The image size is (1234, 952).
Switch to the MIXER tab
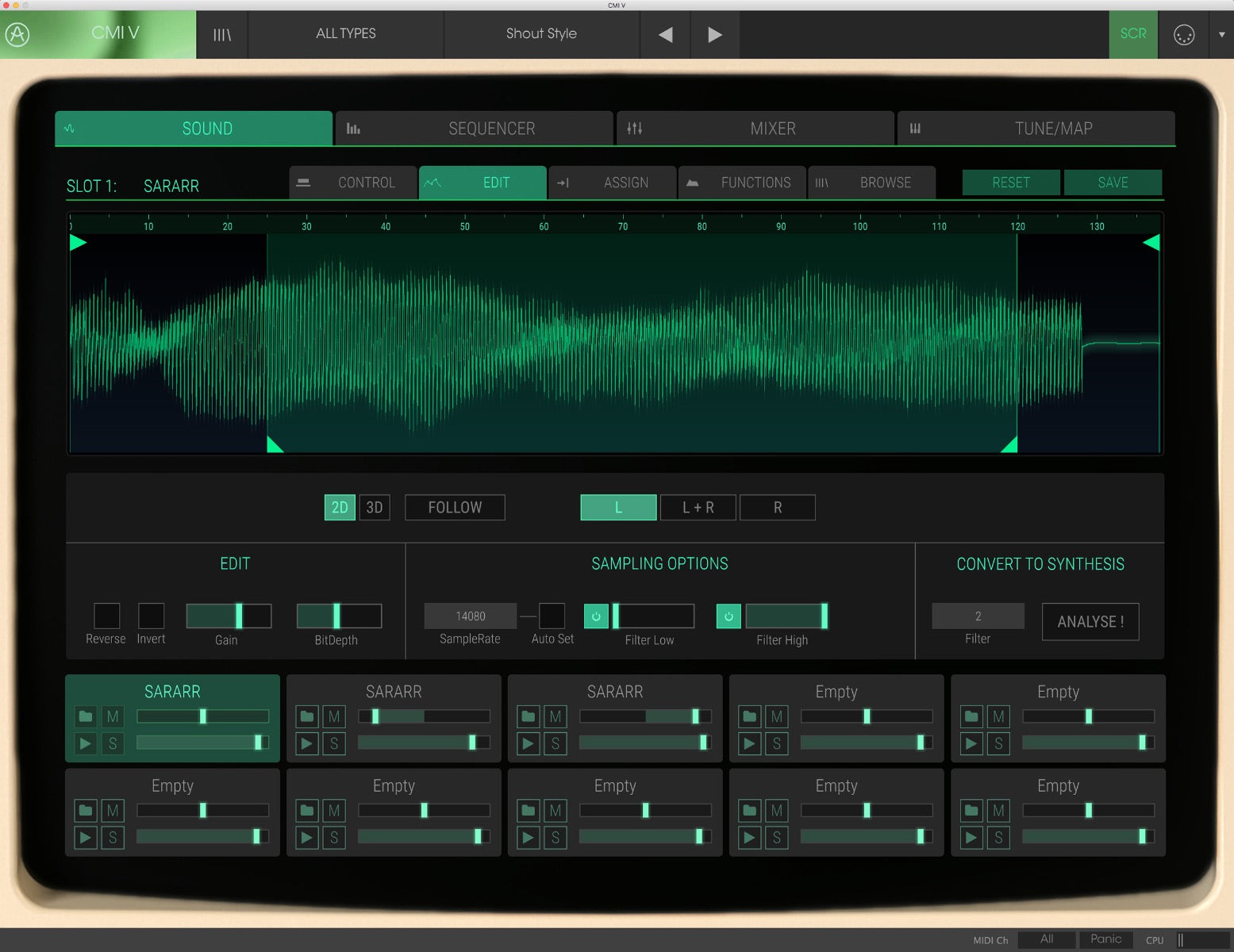click(755, 129)
